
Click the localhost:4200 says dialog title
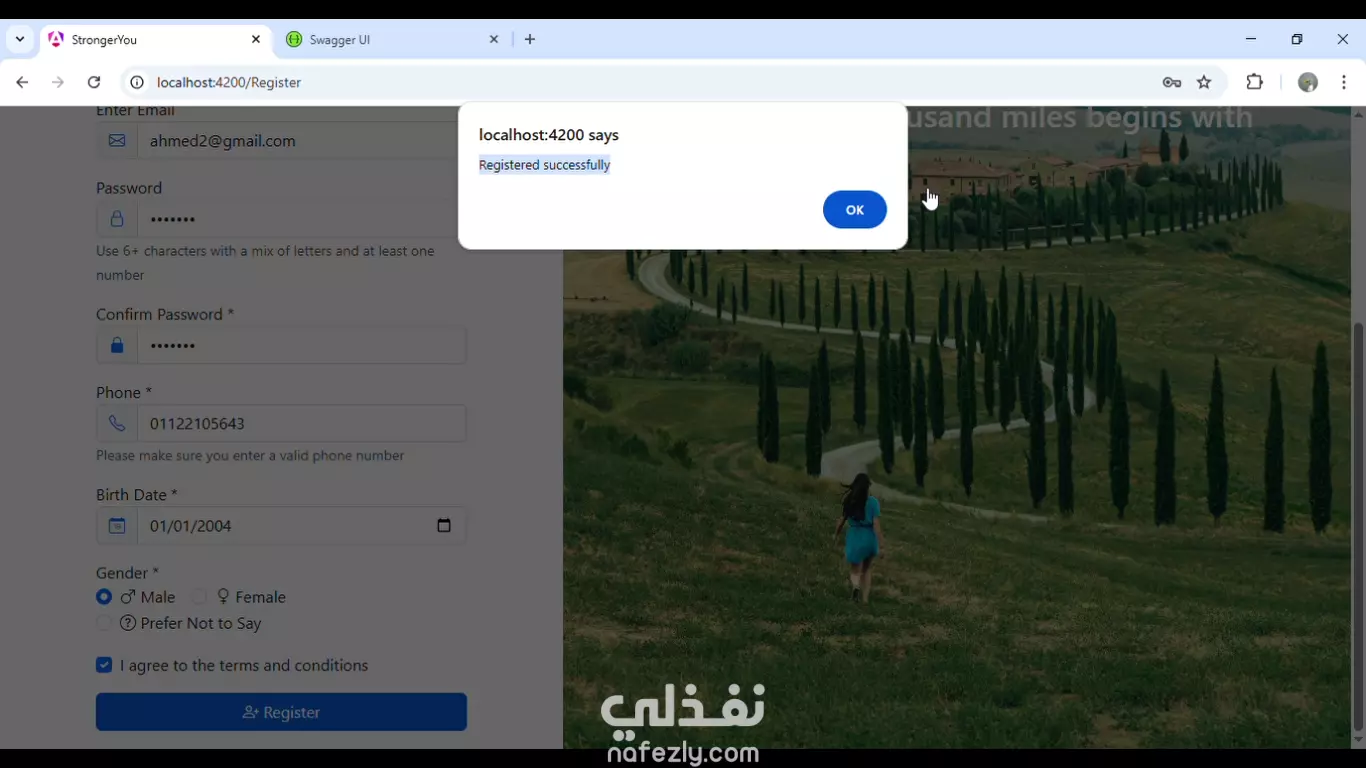tap(549, 135)
